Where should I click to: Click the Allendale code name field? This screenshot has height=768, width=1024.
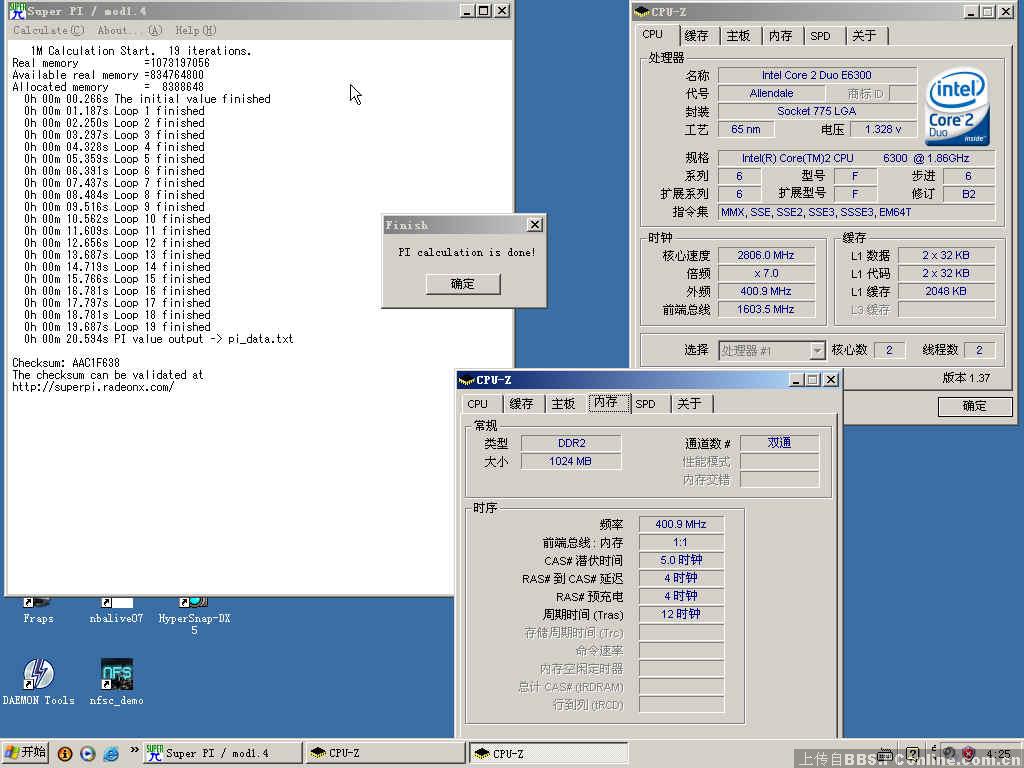pos(771,93)
